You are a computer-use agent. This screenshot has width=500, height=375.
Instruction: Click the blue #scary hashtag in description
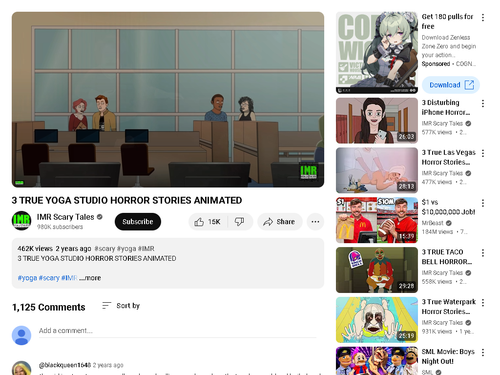tap(49, 278)
